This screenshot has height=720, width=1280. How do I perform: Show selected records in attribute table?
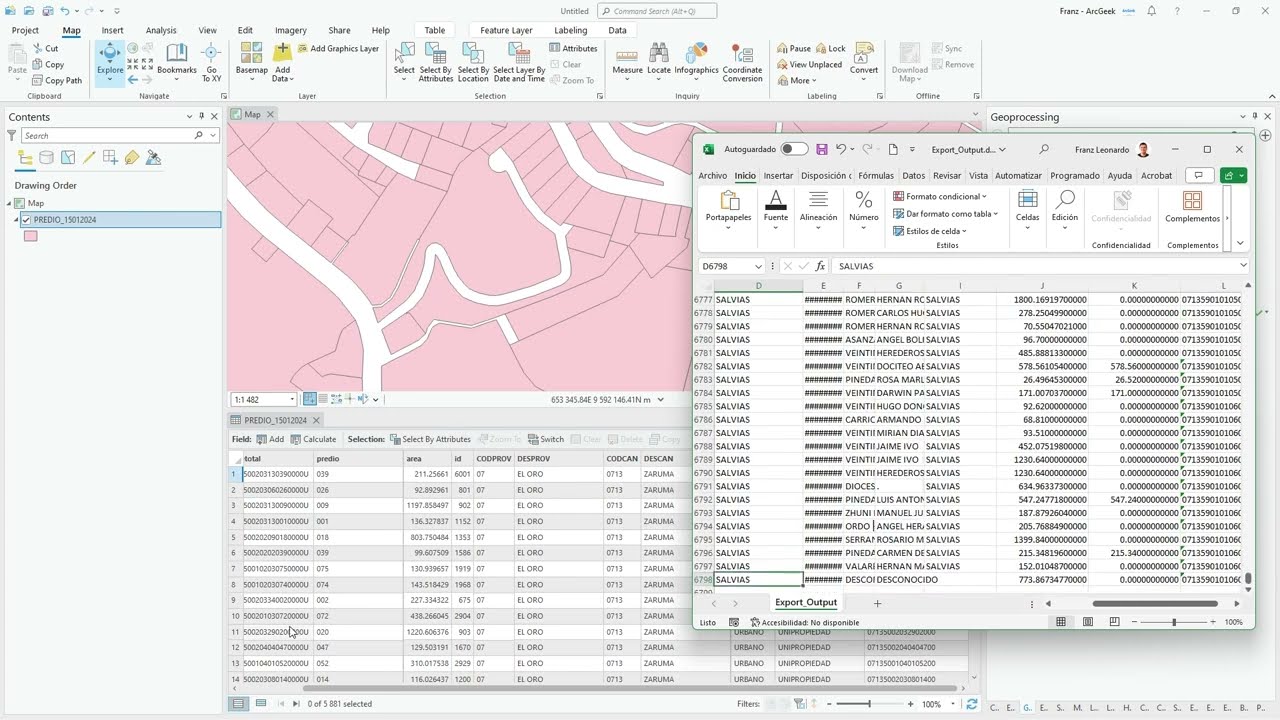click(x=261, y=704)
